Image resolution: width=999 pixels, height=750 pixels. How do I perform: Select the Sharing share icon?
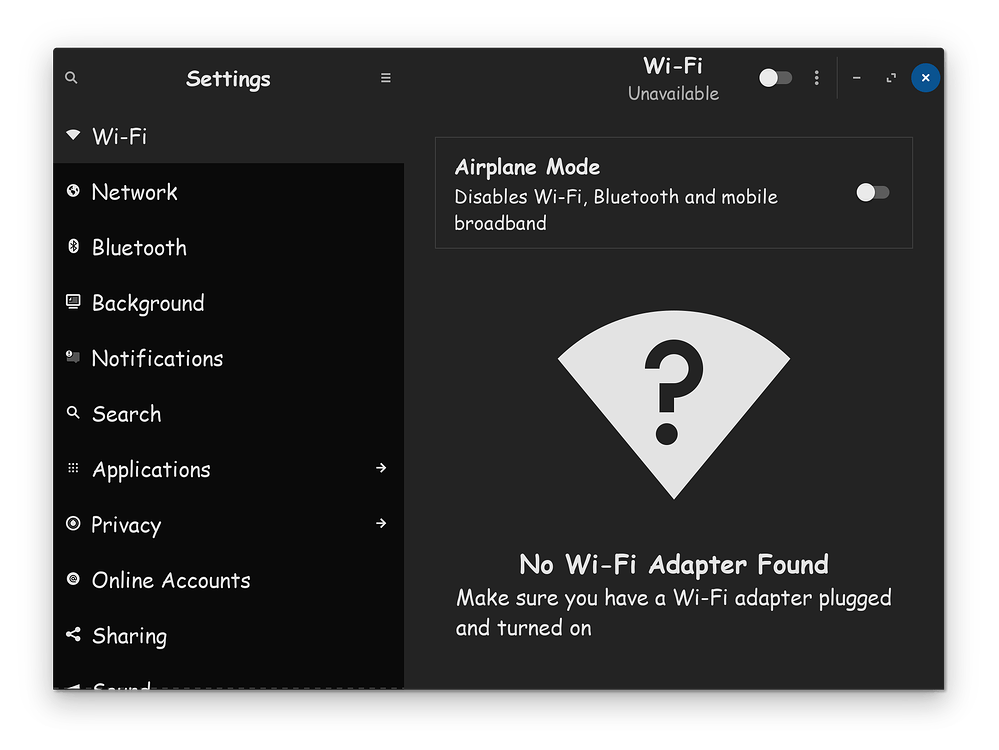coord(72,634)
